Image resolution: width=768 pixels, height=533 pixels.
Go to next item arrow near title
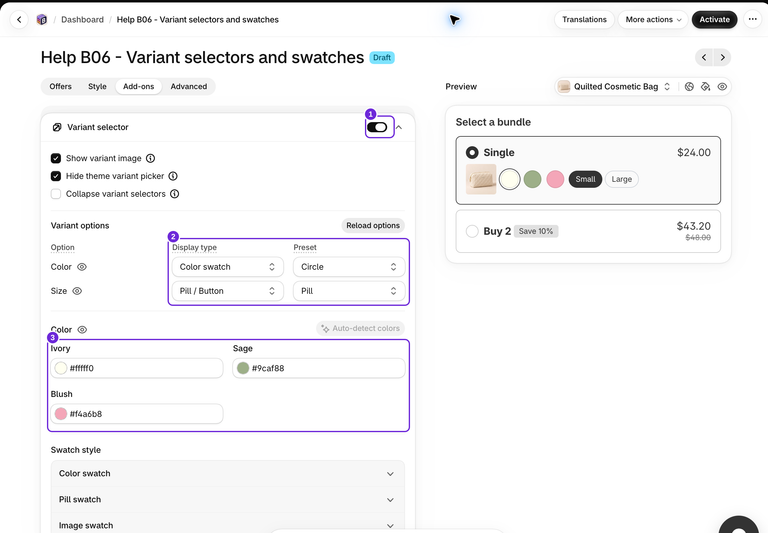coord(722,57)
